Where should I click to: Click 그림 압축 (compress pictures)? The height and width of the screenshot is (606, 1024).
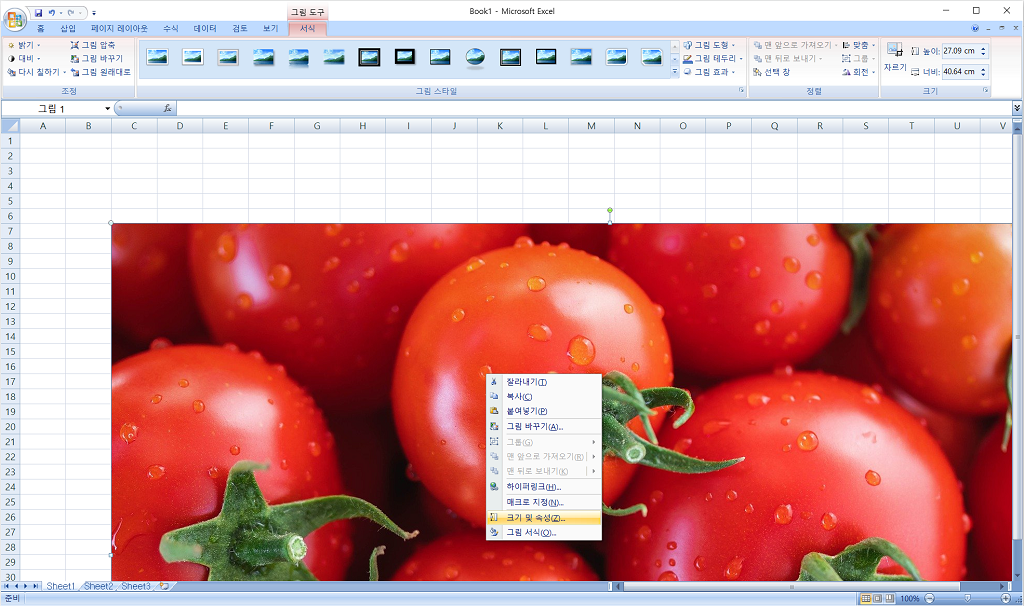93,45
